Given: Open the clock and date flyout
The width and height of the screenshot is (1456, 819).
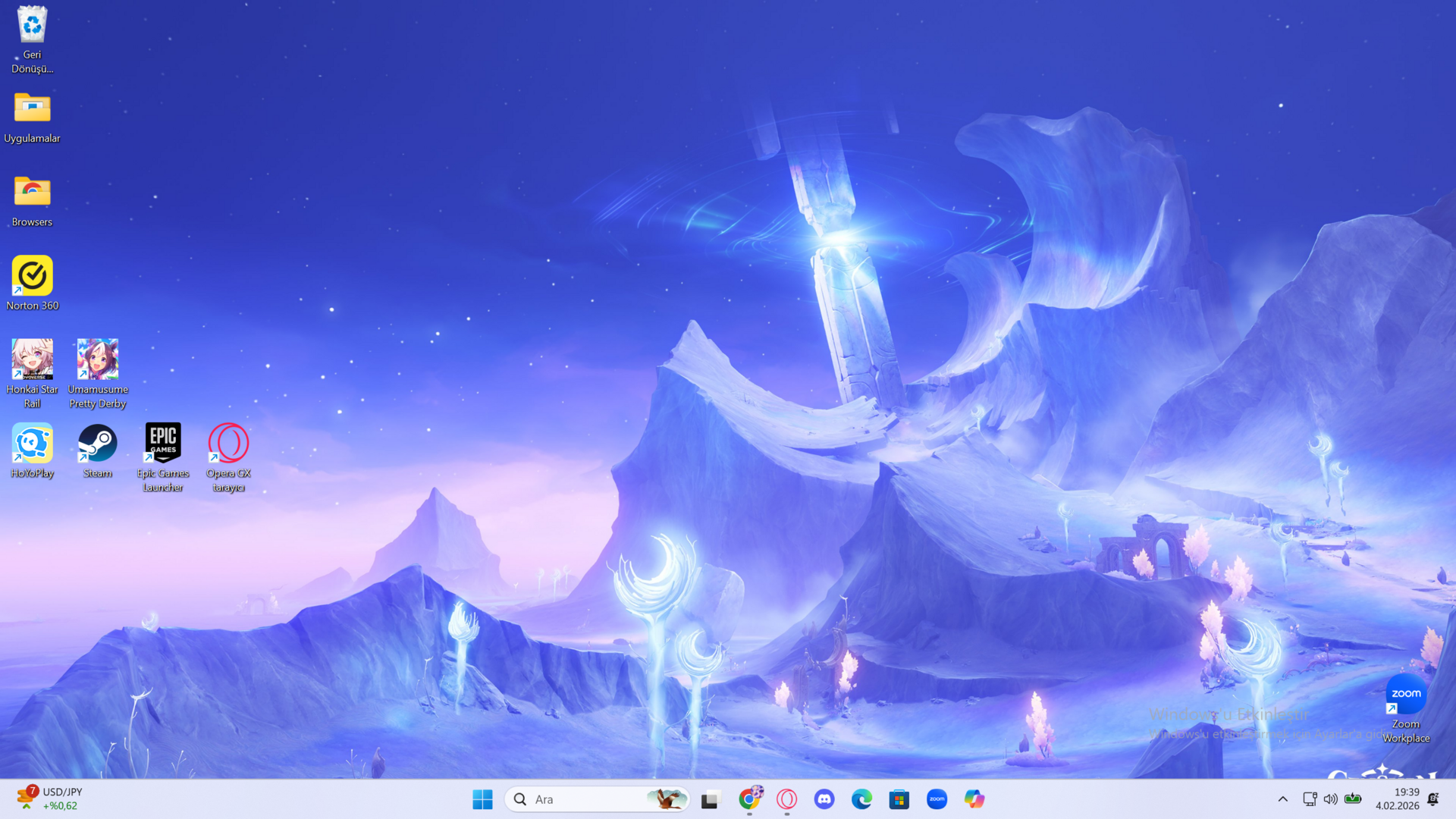Looking at the screenshot, I should click(1398, 799).
